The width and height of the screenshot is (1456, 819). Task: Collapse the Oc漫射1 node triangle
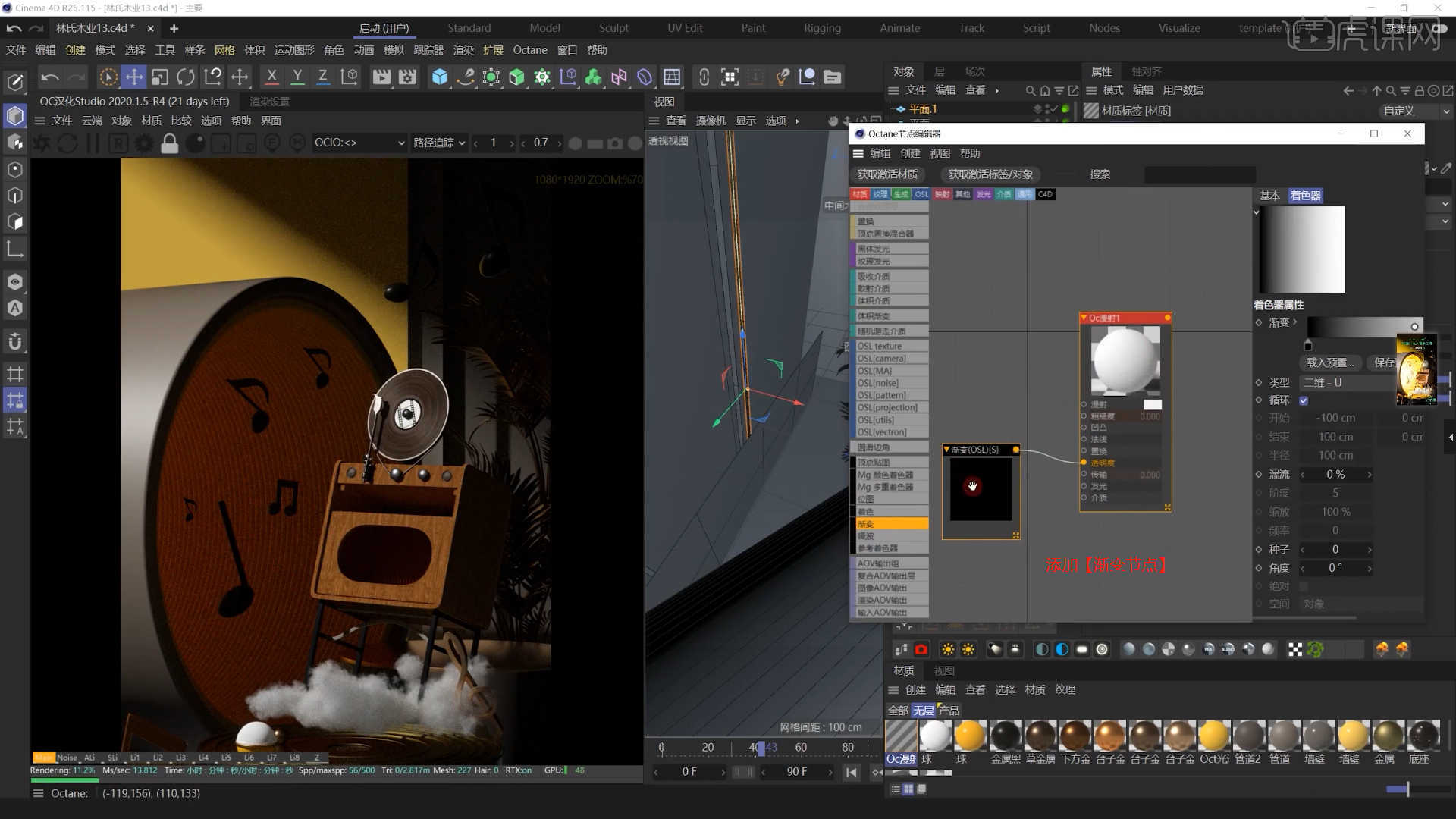tap(1084, 318)
